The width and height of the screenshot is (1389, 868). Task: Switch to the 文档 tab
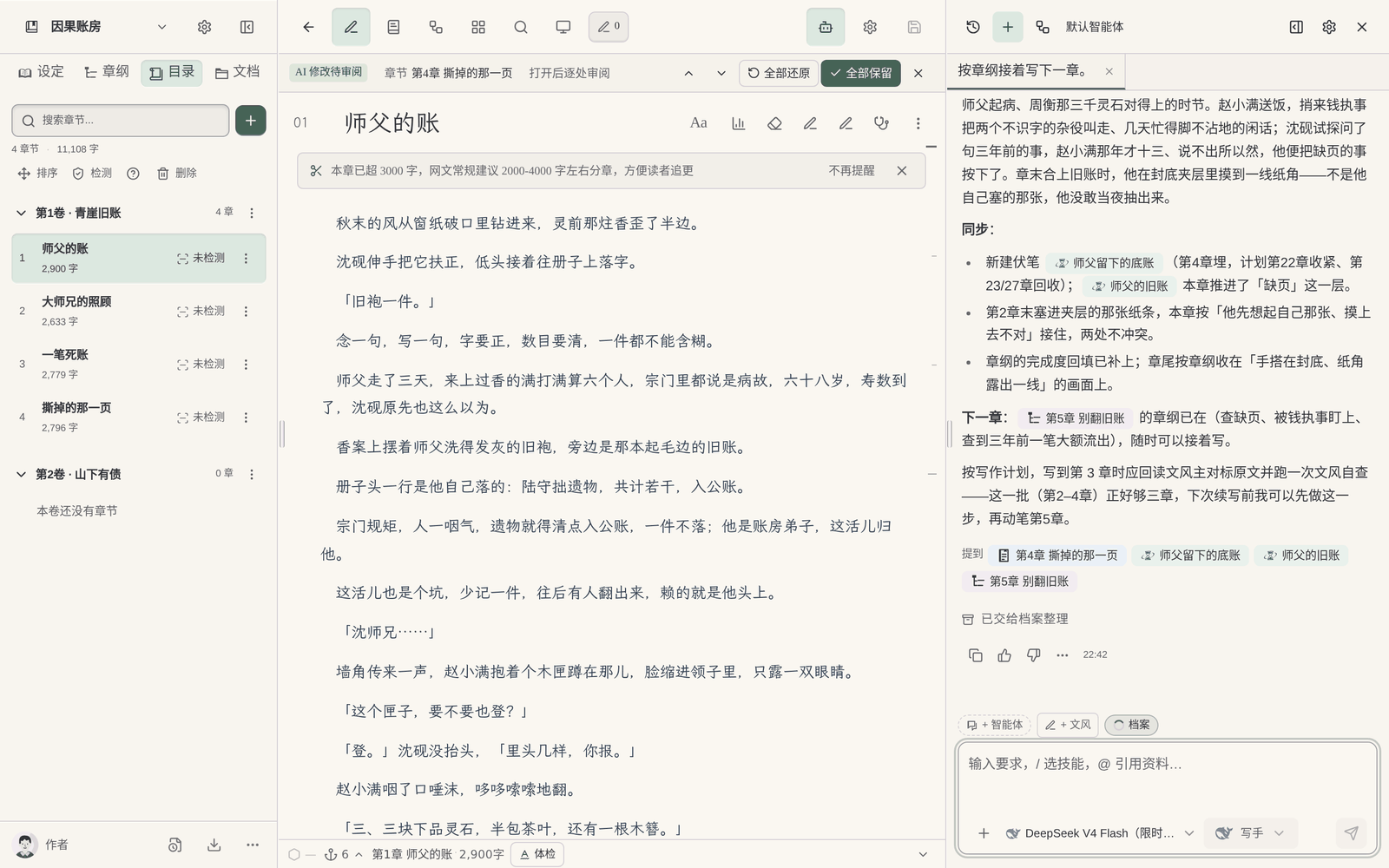point(237,72)
